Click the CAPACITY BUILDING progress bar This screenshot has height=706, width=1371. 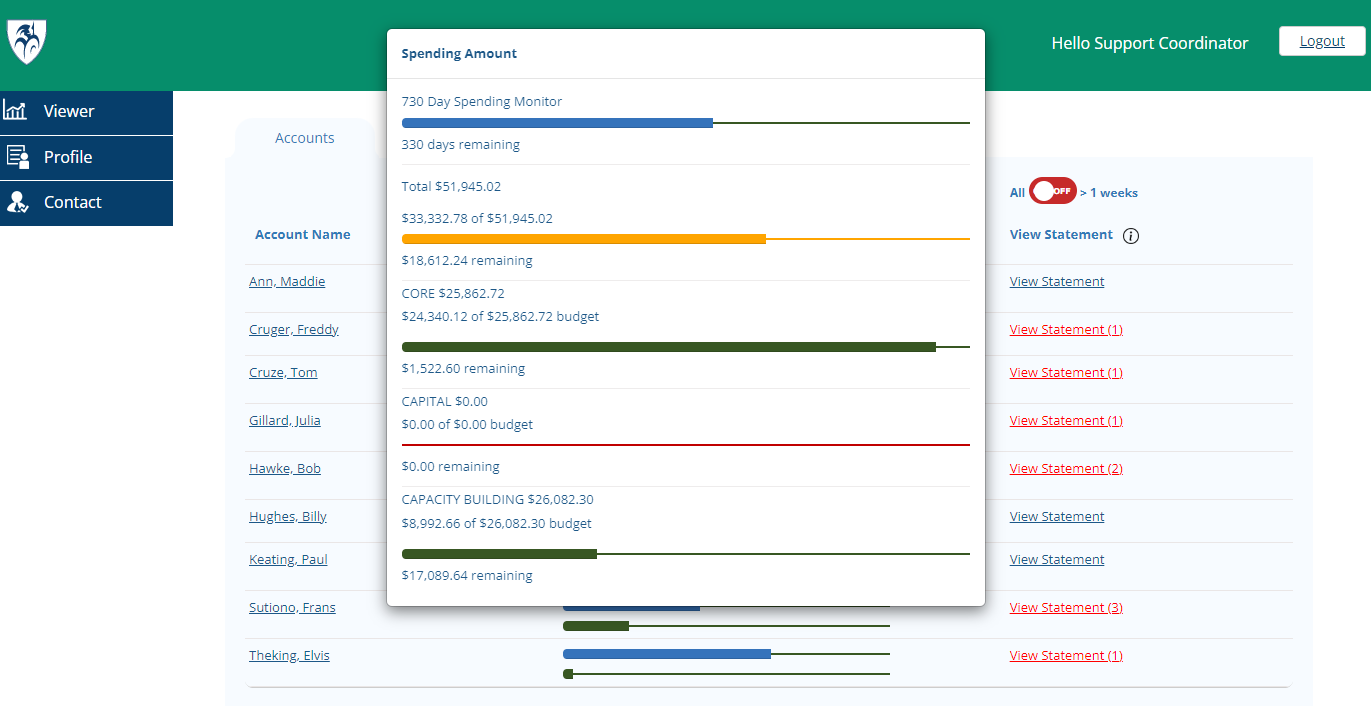[x=685, y=554]
